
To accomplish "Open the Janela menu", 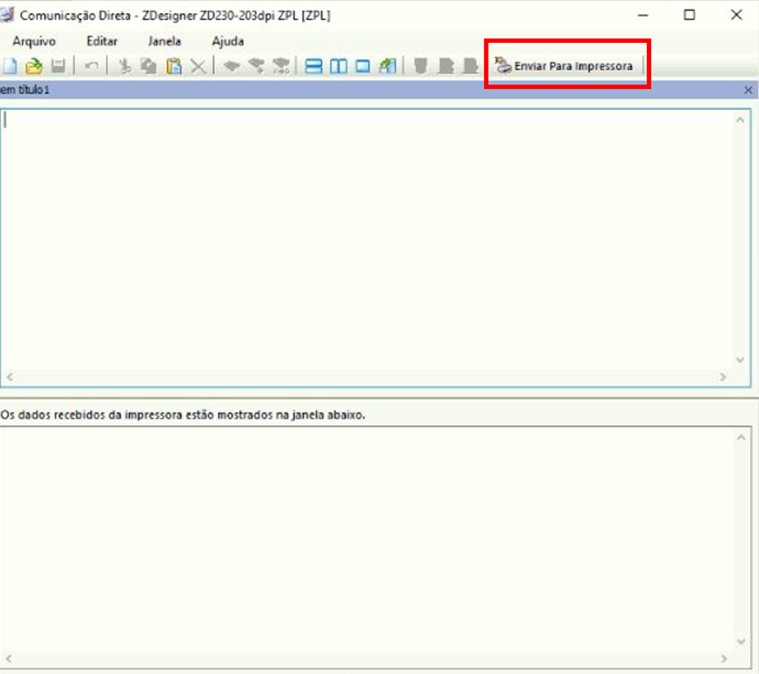I will click(x=164, y=41).
